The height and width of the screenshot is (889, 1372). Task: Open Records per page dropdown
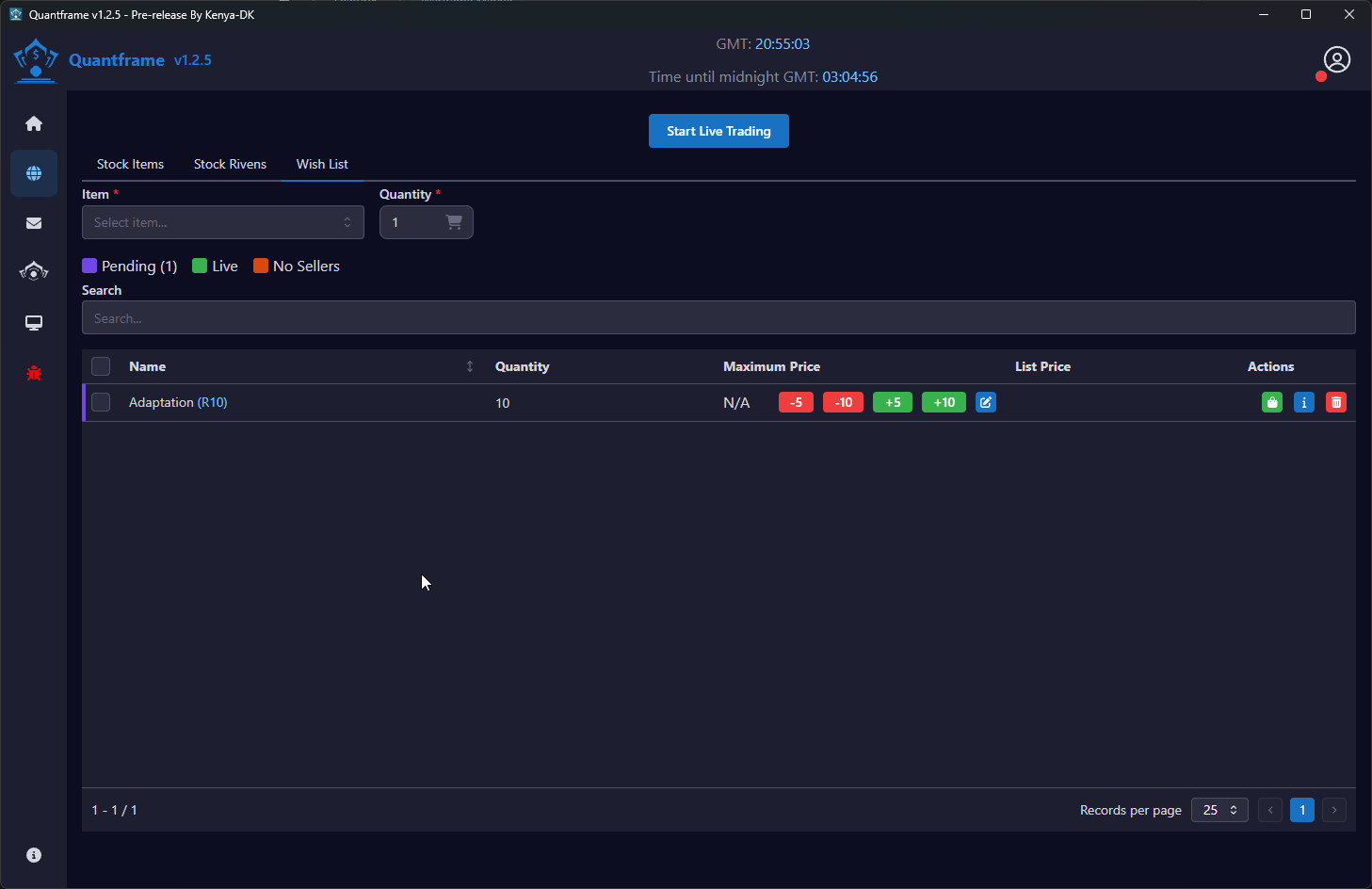pyautogui.click(x=1219, y=810)
